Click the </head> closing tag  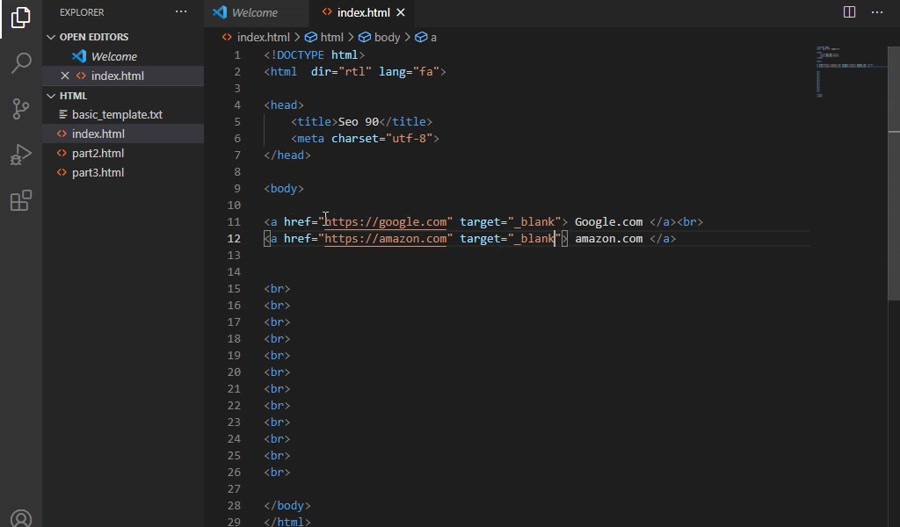(x=287, y=155)
